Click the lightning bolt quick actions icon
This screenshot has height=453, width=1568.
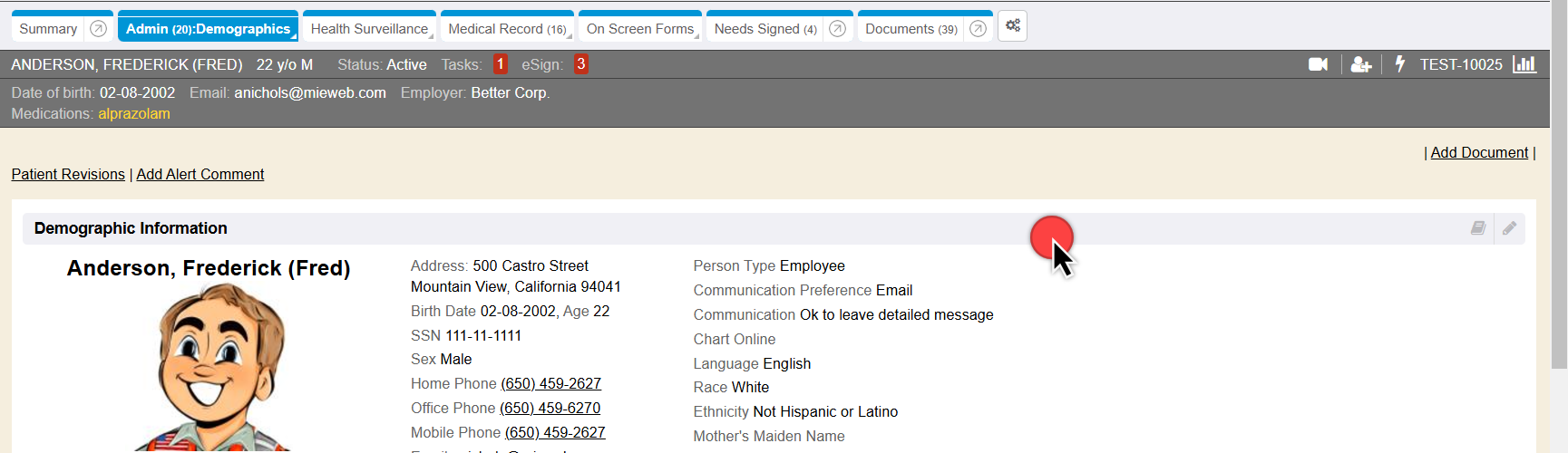click(x=1399, y=64)
